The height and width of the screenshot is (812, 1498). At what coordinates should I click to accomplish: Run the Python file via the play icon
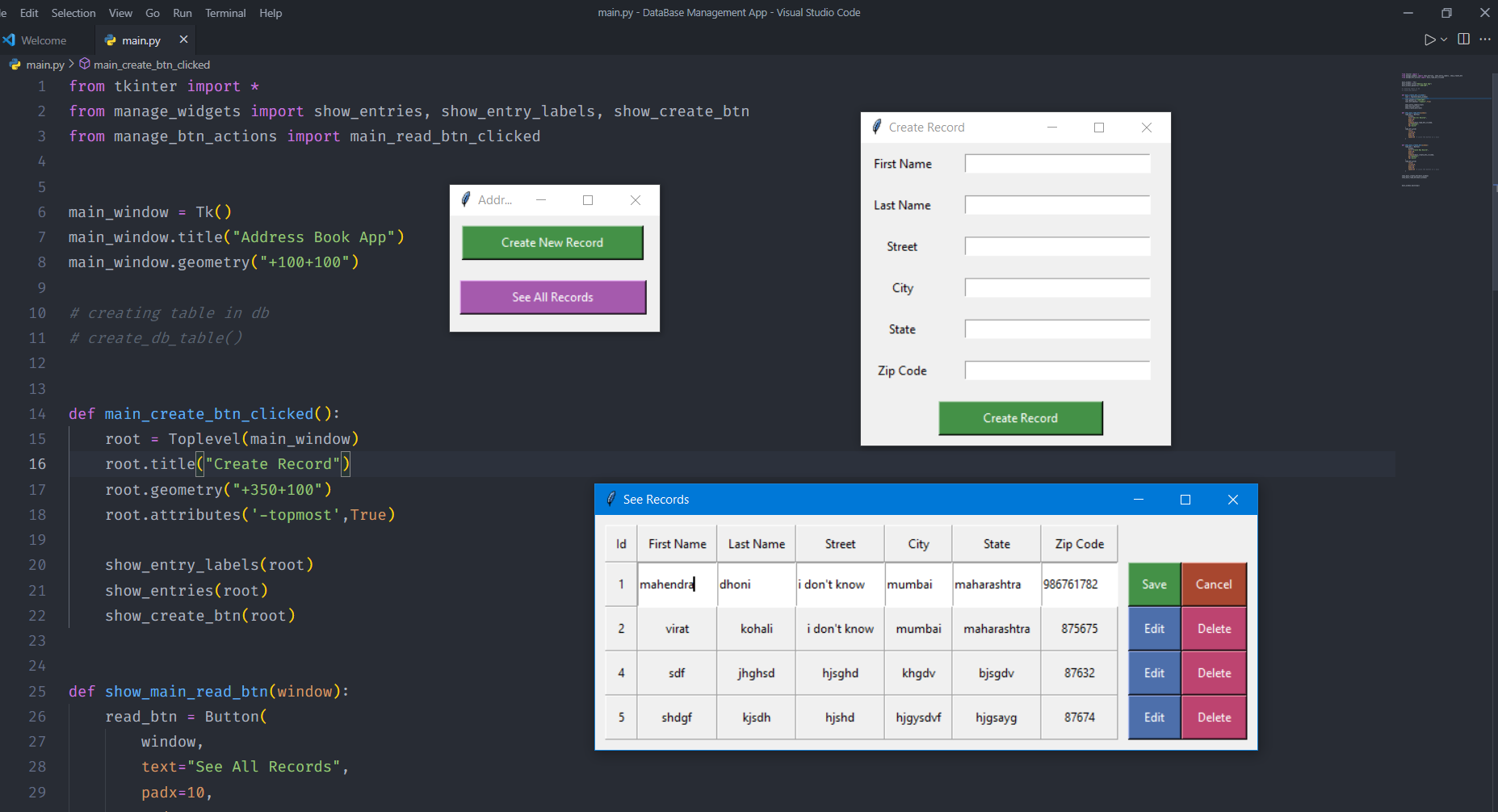(x=1429, y=39)
